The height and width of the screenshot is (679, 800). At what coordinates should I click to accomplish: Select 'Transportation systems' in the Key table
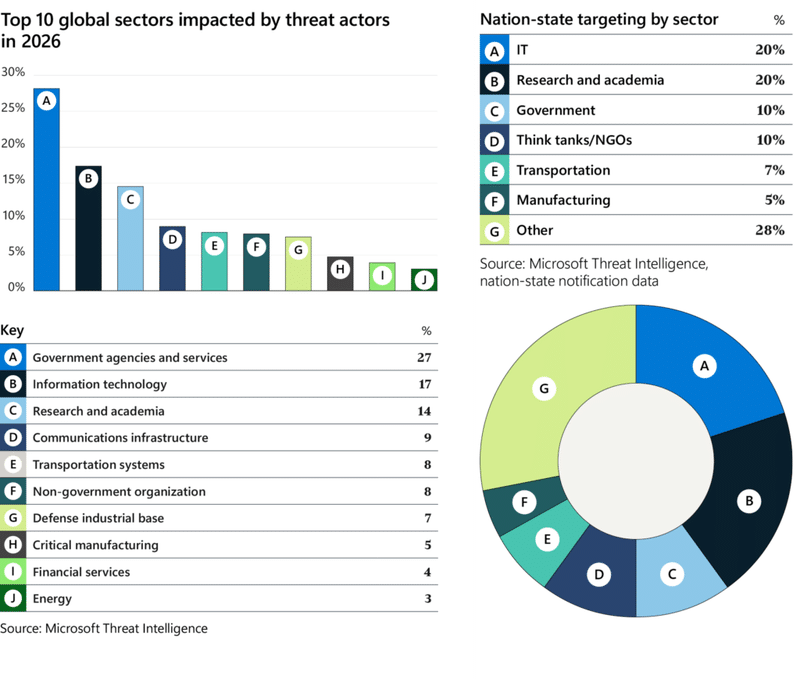coord(98,465)
